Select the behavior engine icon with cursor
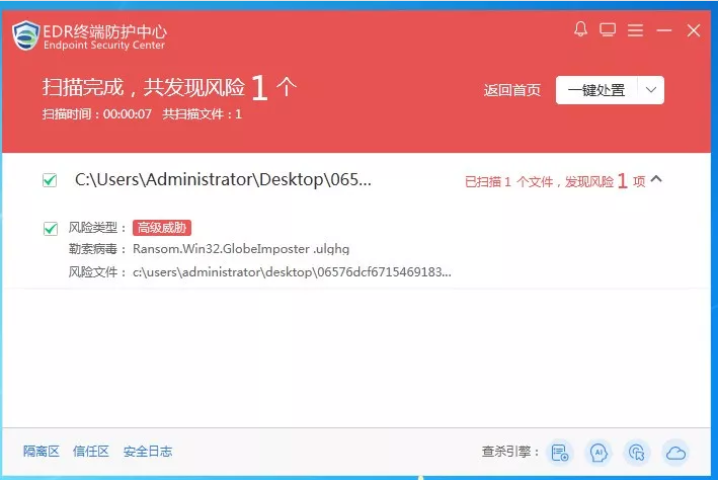This screenshot has height=480, width=719. pos(637,453)
